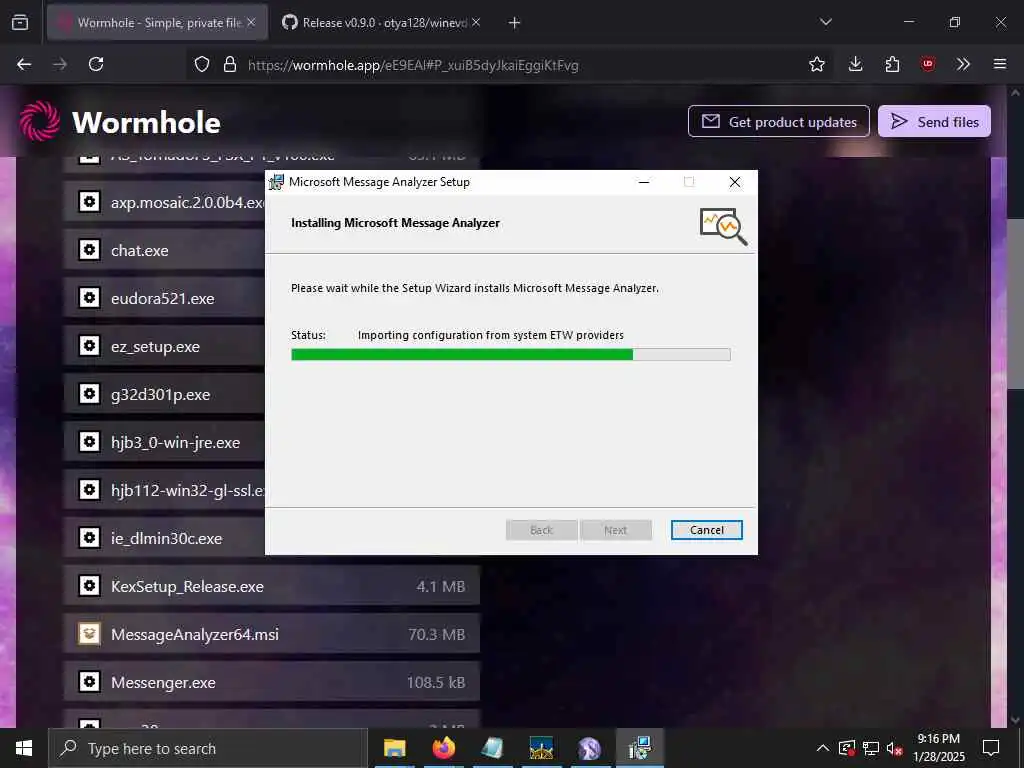Select the hjb3_0-win-jre.exe file row

coord(164,442)
